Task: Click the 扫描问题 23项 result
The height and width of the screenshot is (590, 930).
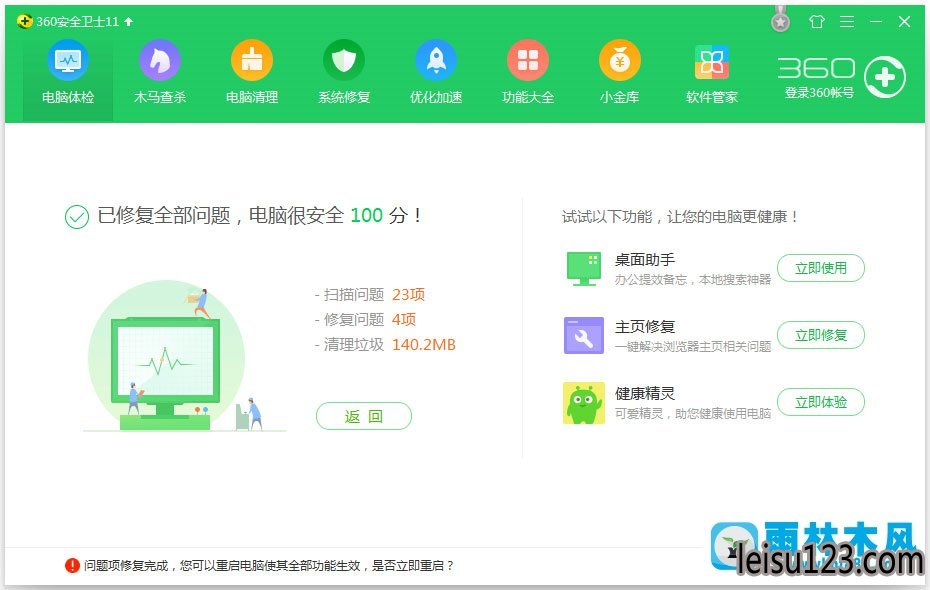Action: [370, 295]
